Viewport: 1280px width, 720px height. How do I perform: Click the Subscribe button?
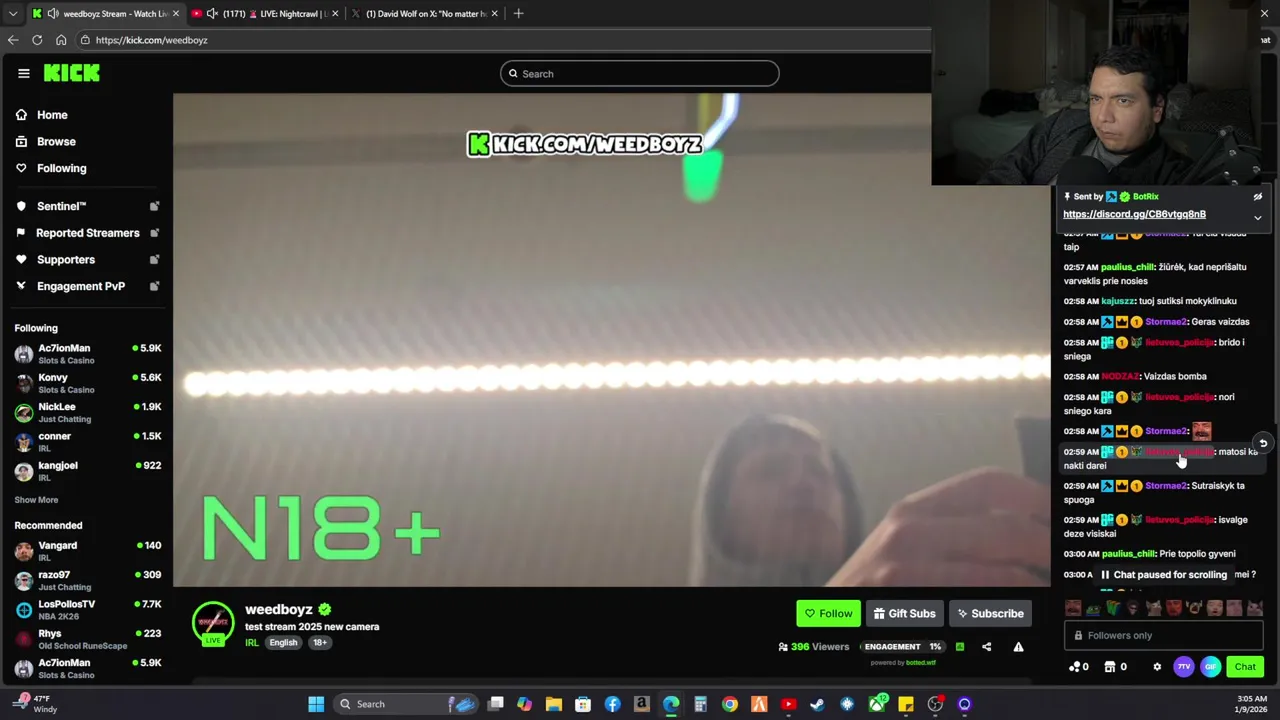pos(990,614)
